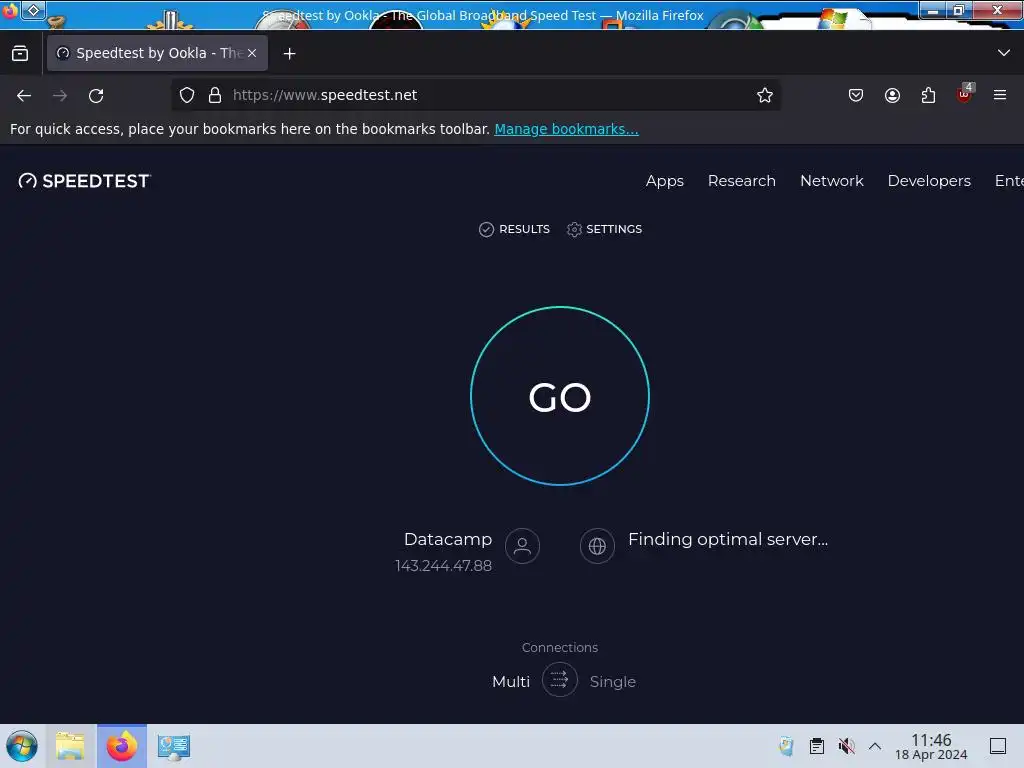1024x768 pixels.
Task: Close the Speedtest by Ookla tab
Action: point(252,53)
